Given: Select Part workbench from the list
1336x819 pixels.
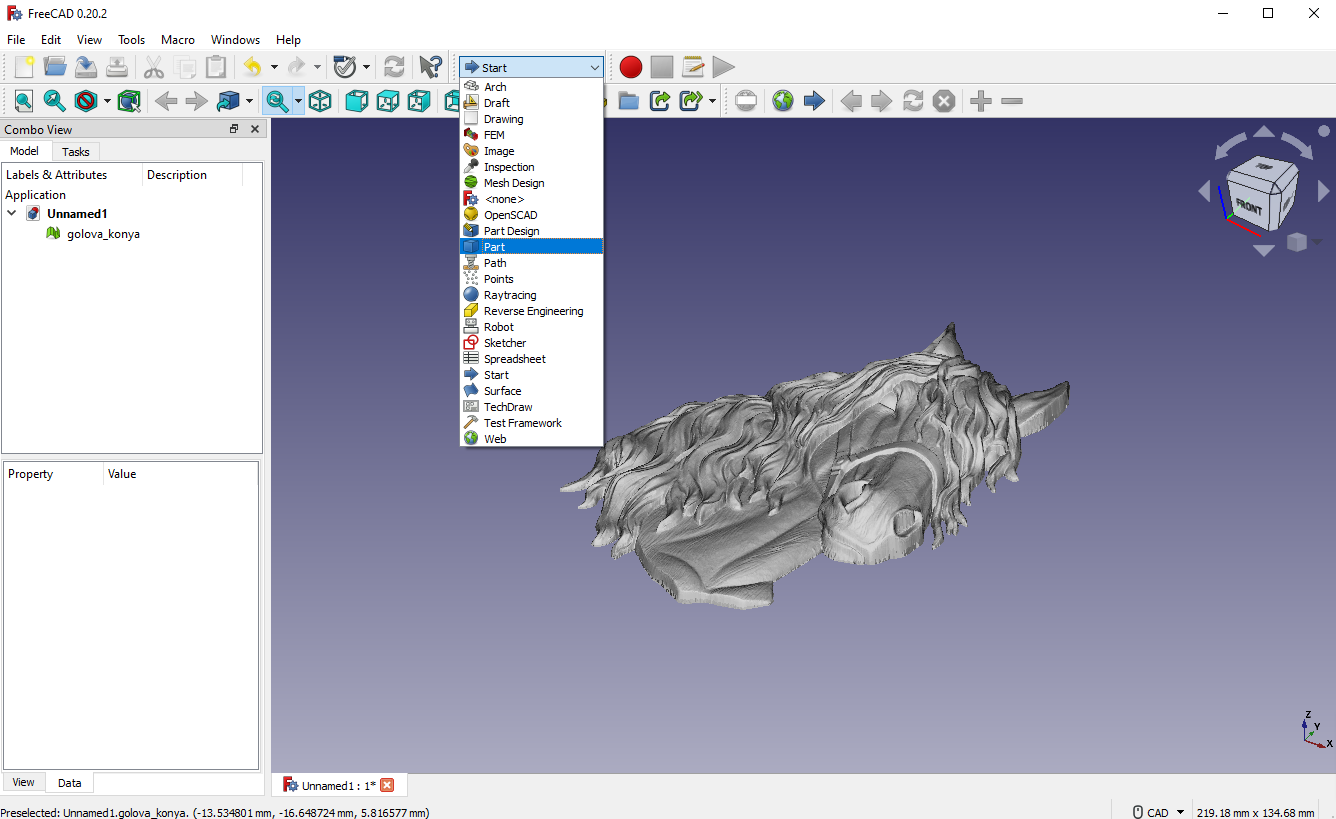Looking at the screenshot, I should 495,247.
